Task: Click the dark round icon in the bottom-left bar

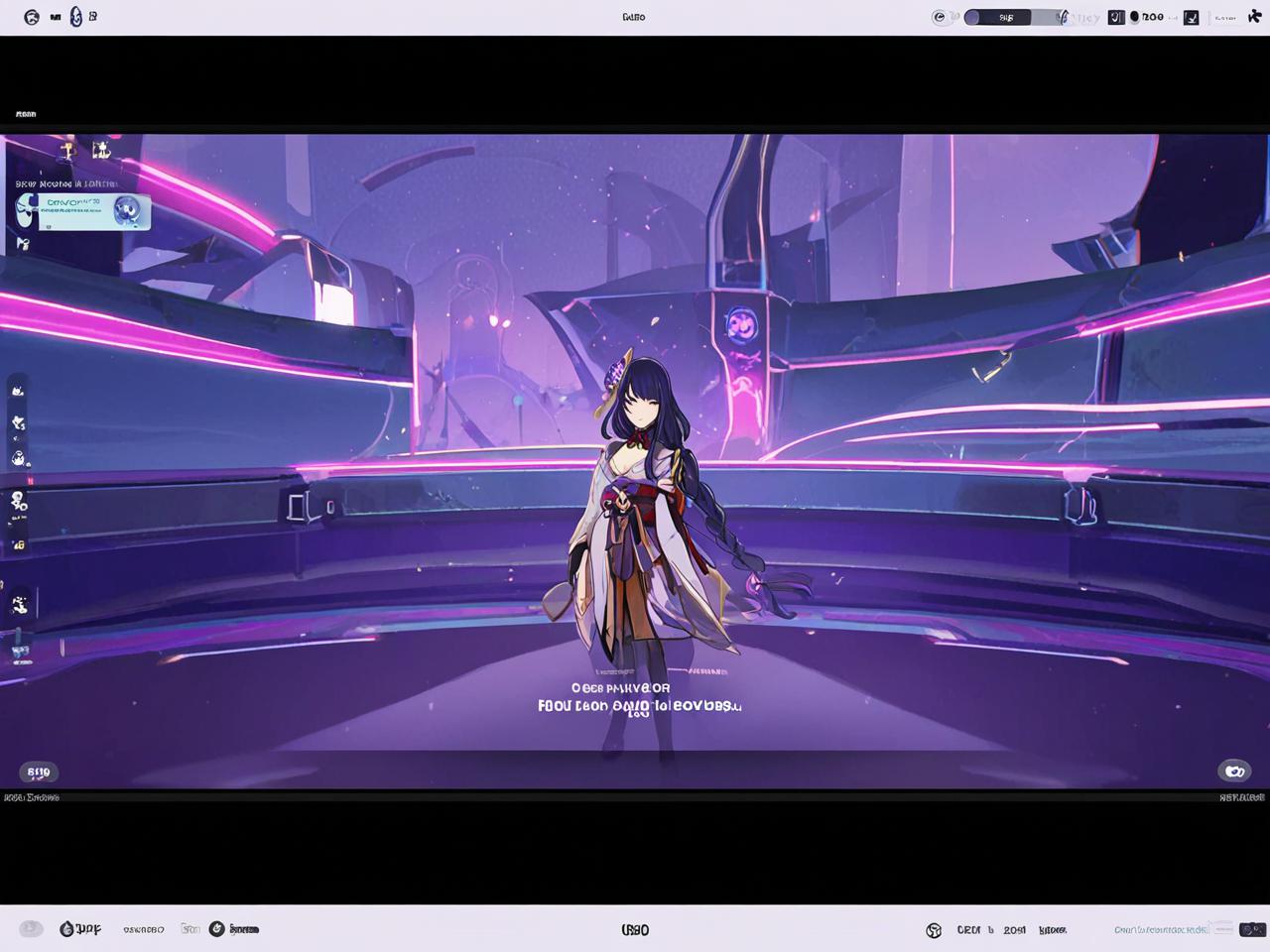Action: click(x=217, y=929)
